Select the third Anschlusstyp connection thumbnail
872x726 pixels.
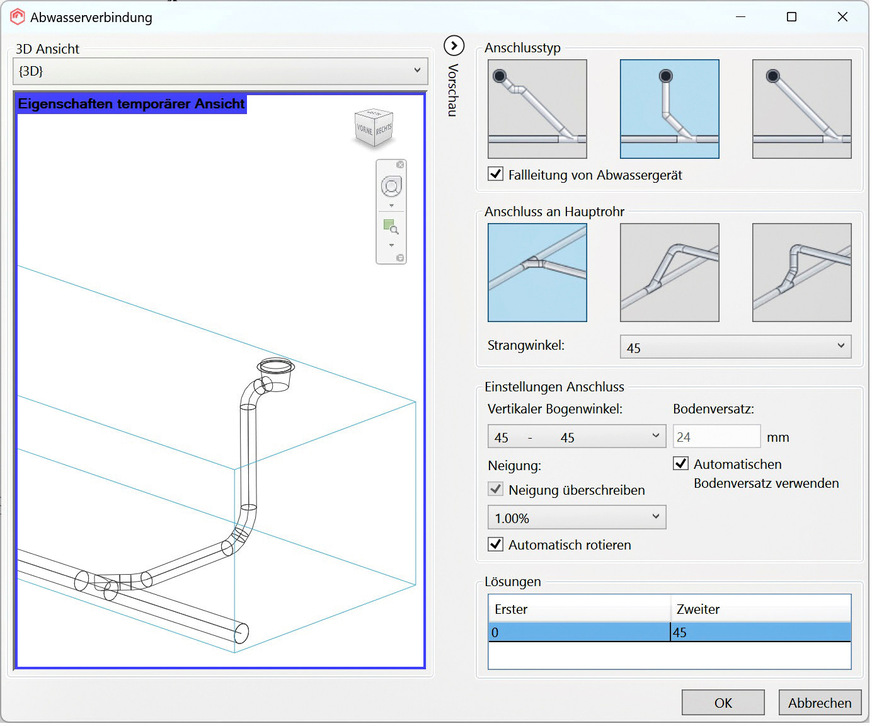click(x=801, y=109)
